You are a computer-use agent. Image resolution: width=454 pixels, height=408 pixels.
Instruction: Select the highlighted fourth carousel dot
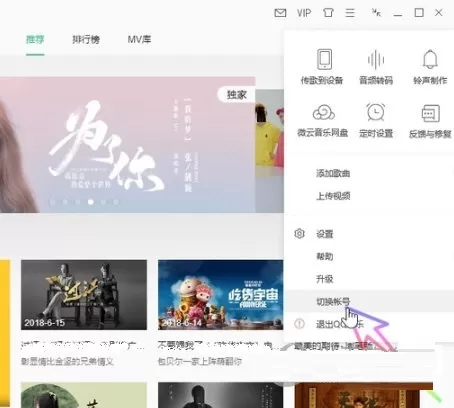[90, 202]
